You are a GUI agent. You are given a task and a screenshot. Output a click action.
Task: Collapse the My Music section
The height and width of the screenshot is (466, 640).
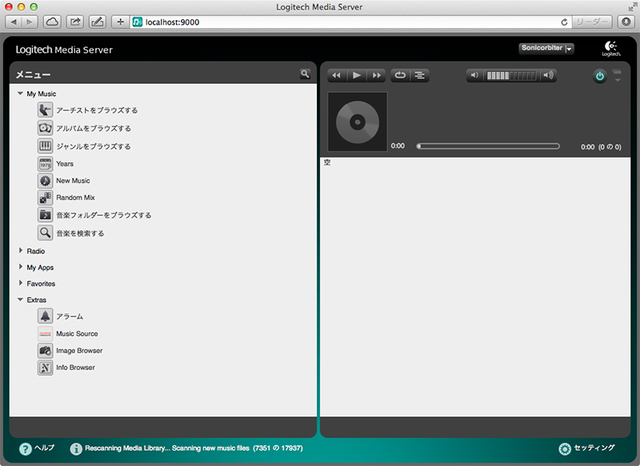pos(20,93)
